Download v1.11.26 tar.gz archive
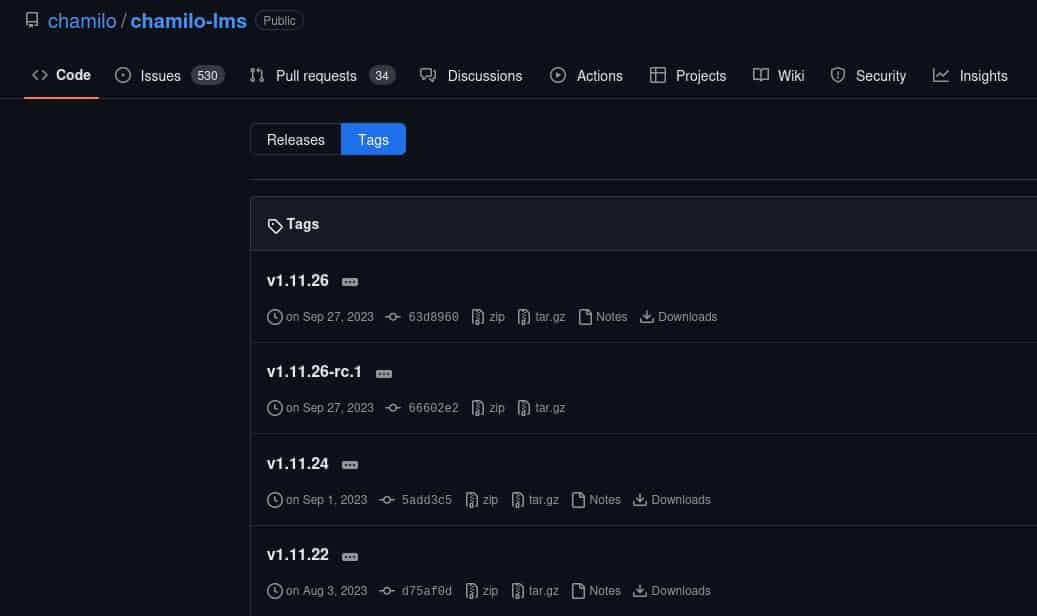 [x=542, y=317]
